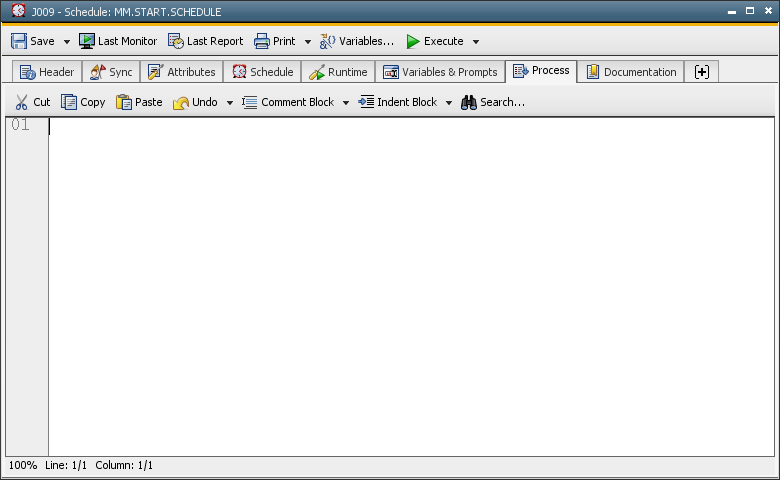780x480 pixels.
Task: Click the Variables… button label
Action: tap(367, 41)
